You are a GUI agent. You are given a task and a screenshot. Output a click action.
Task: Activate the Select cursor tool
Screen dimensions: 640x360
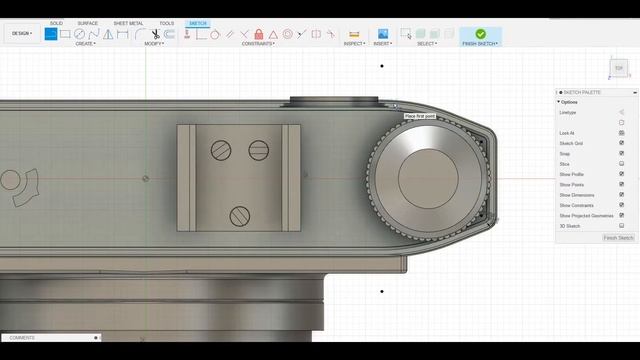pos(406,34)
